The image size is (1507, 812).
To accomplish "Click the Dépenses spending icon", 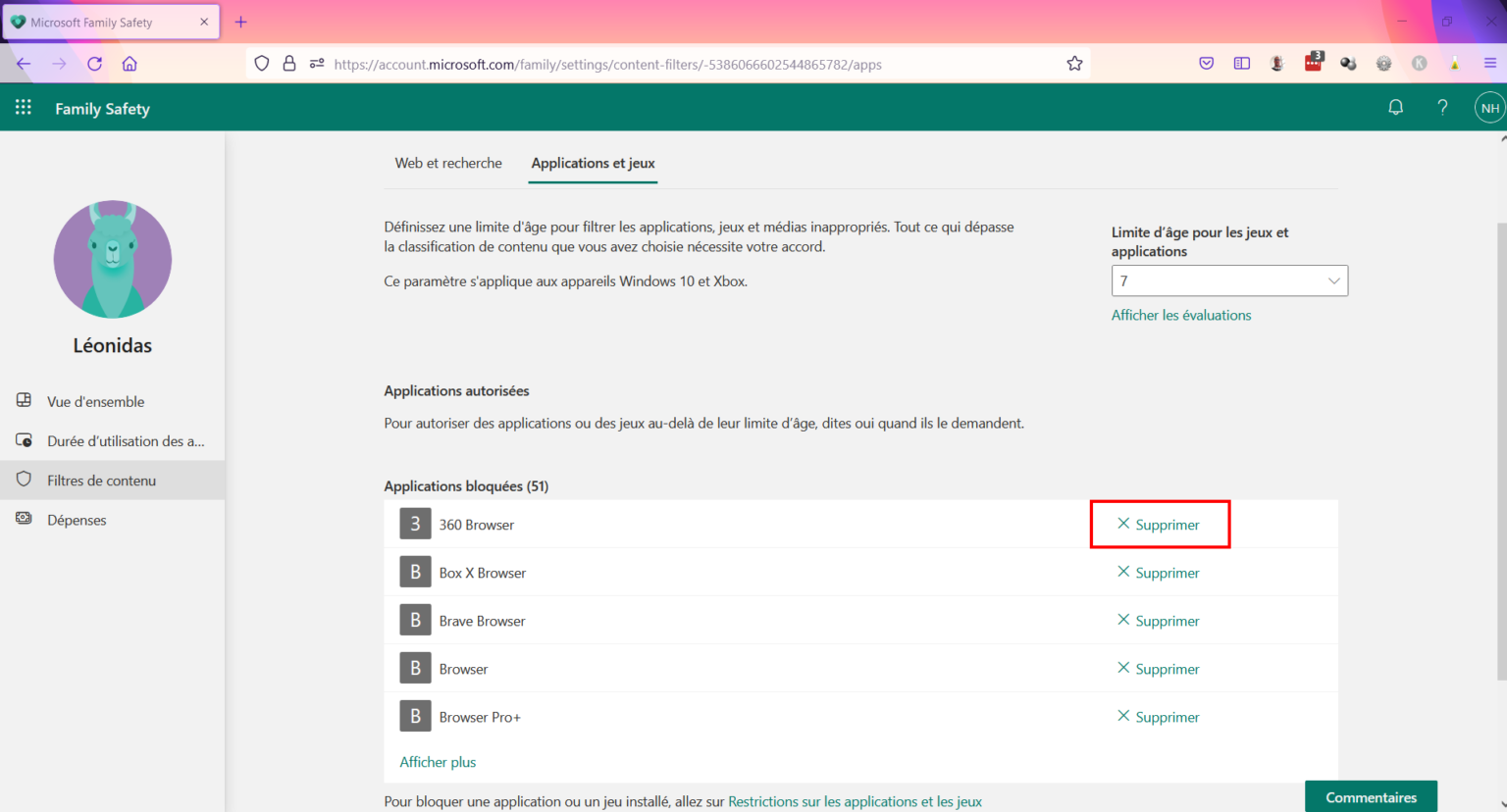I will [24, 519].
